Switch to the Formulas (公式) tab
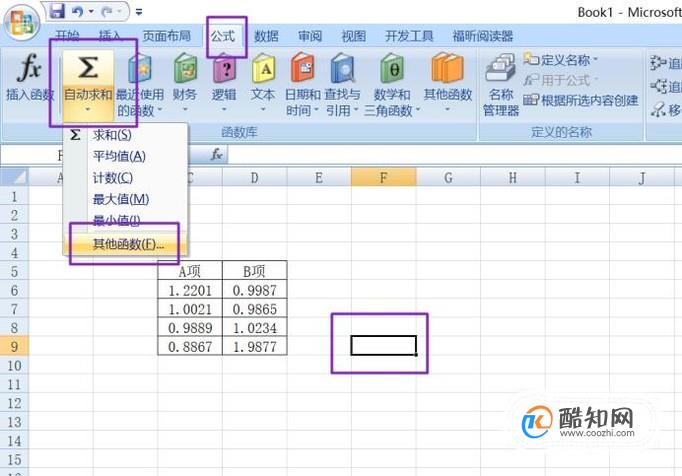The image size is (682, 476). pyautogui.click(x=223, y=36)
